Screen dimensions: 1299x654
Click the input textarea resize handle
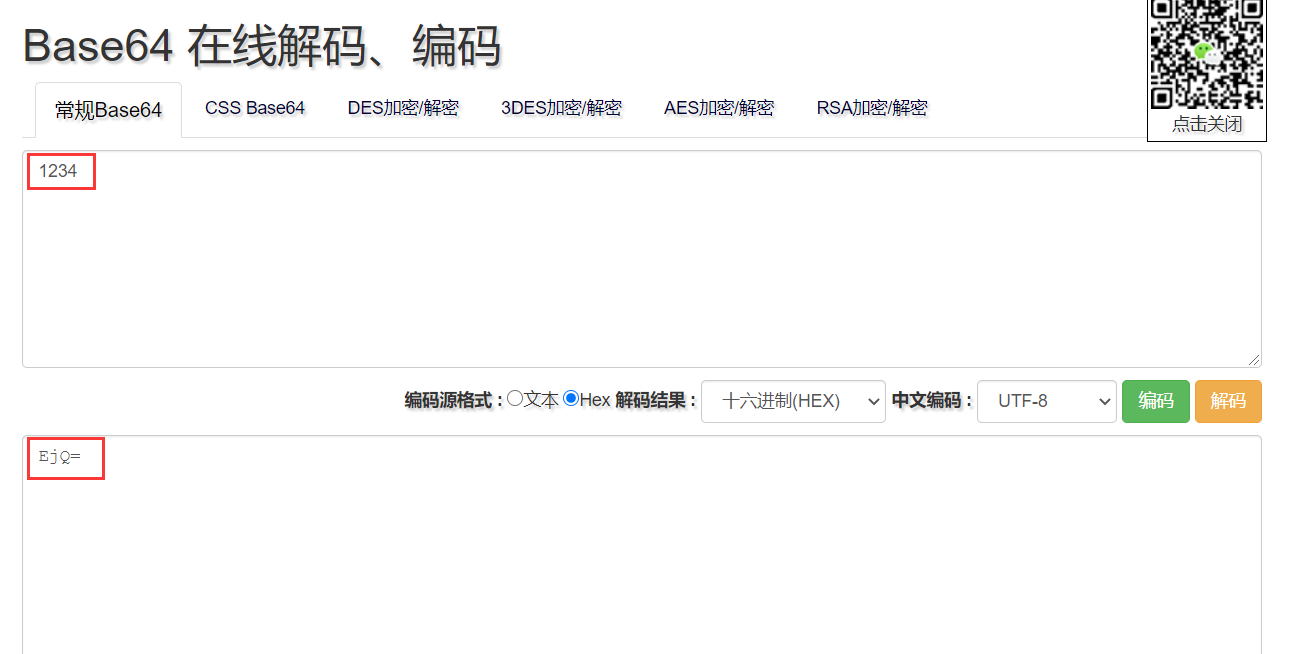(x=1254, y=360)
